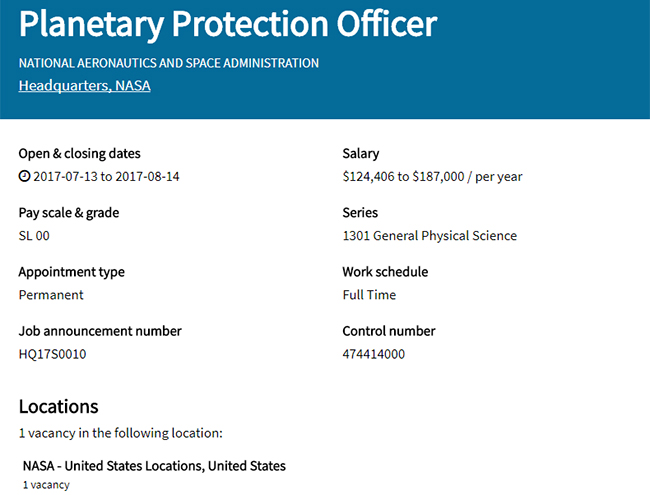Click the 1301 General Physical Science text
Screen dimensions: 650x495
429,236
